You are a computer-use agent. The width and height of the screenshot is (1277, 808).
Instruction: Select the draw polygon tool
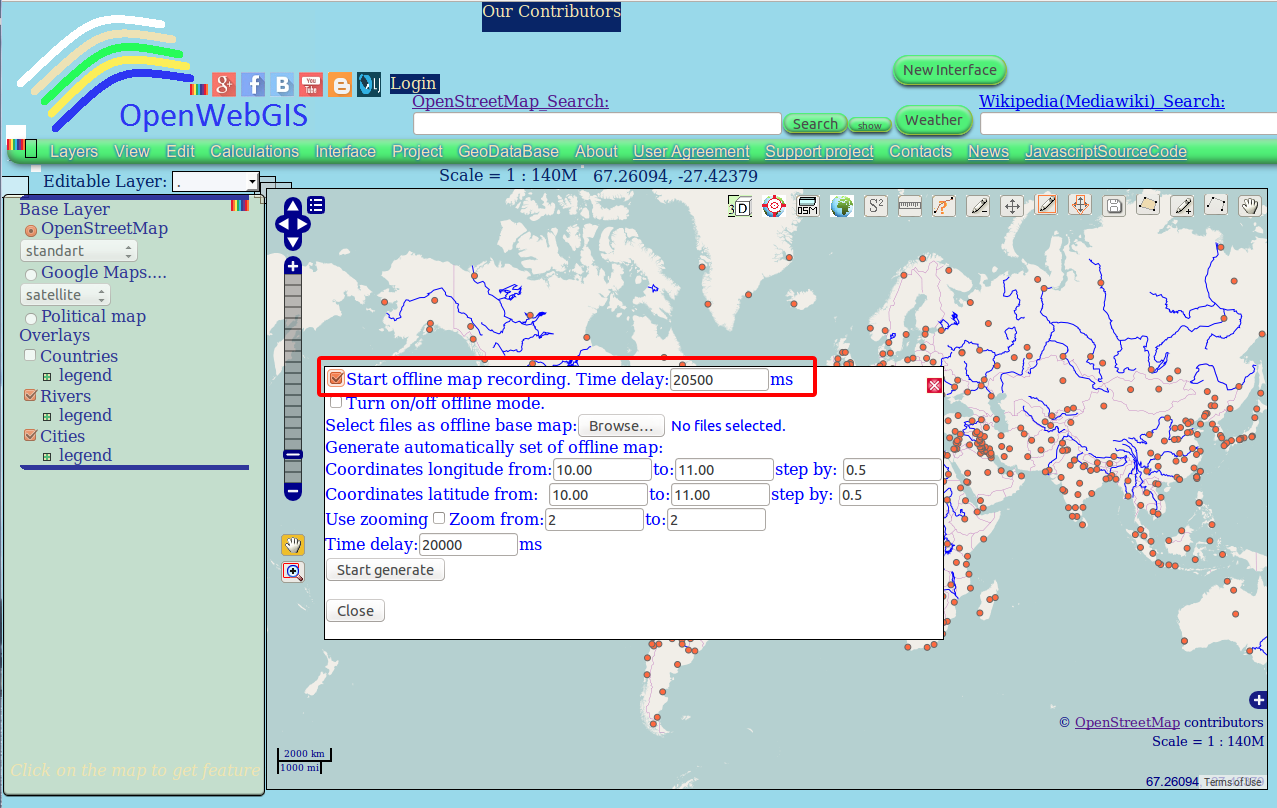1148,206
